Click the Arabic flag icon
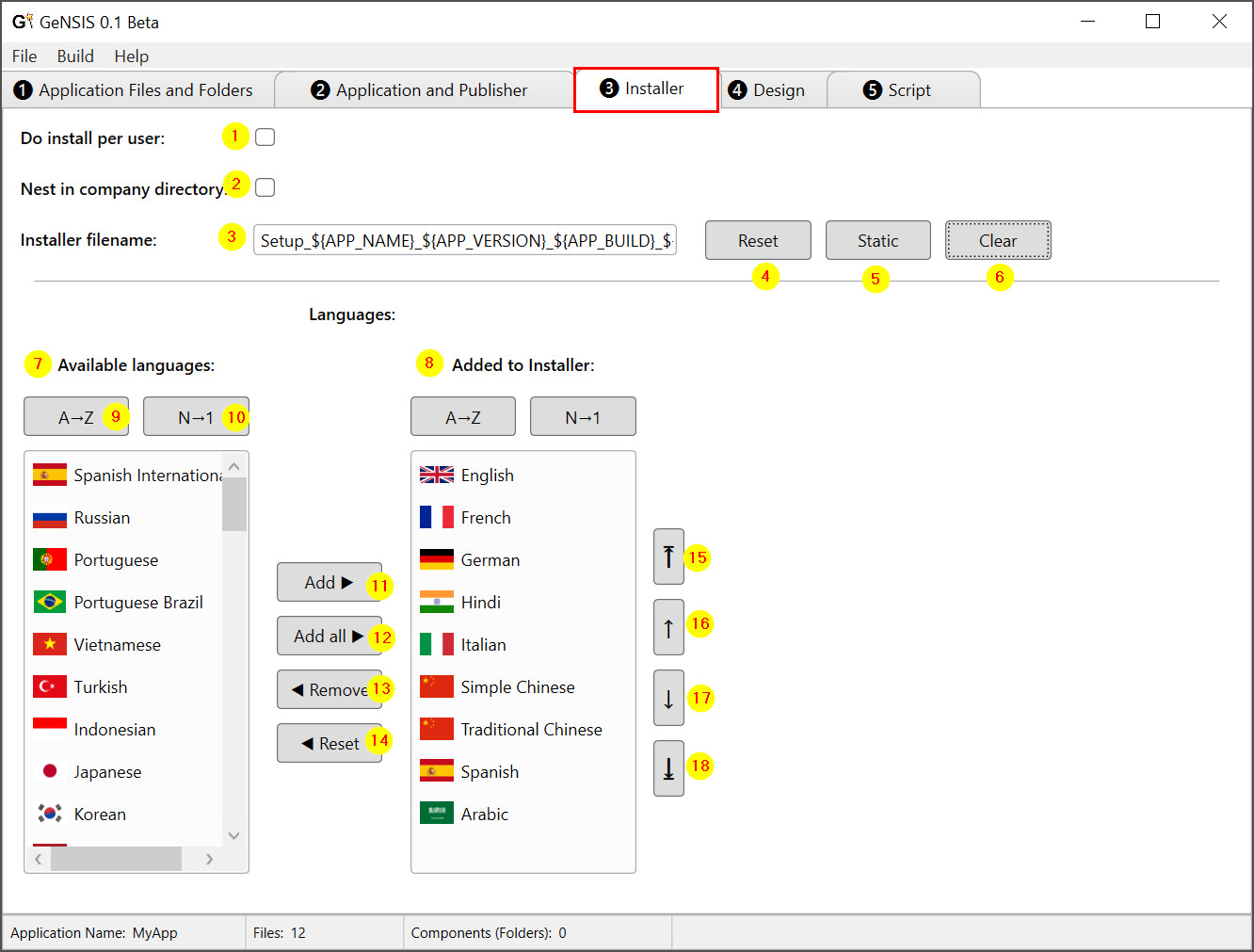The height and width of the screenshot is (952, 1254). pyautogui.click(x=437, y=814)
